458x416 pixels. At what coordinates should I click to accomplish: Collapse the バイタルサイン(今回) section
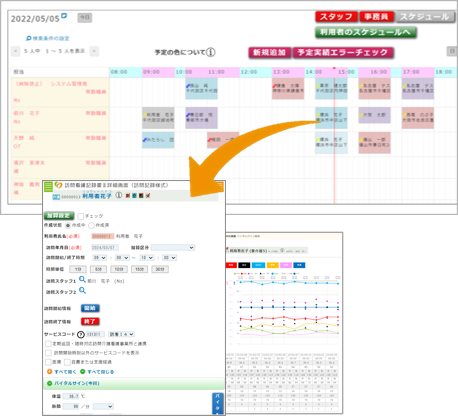click(50, 383)
